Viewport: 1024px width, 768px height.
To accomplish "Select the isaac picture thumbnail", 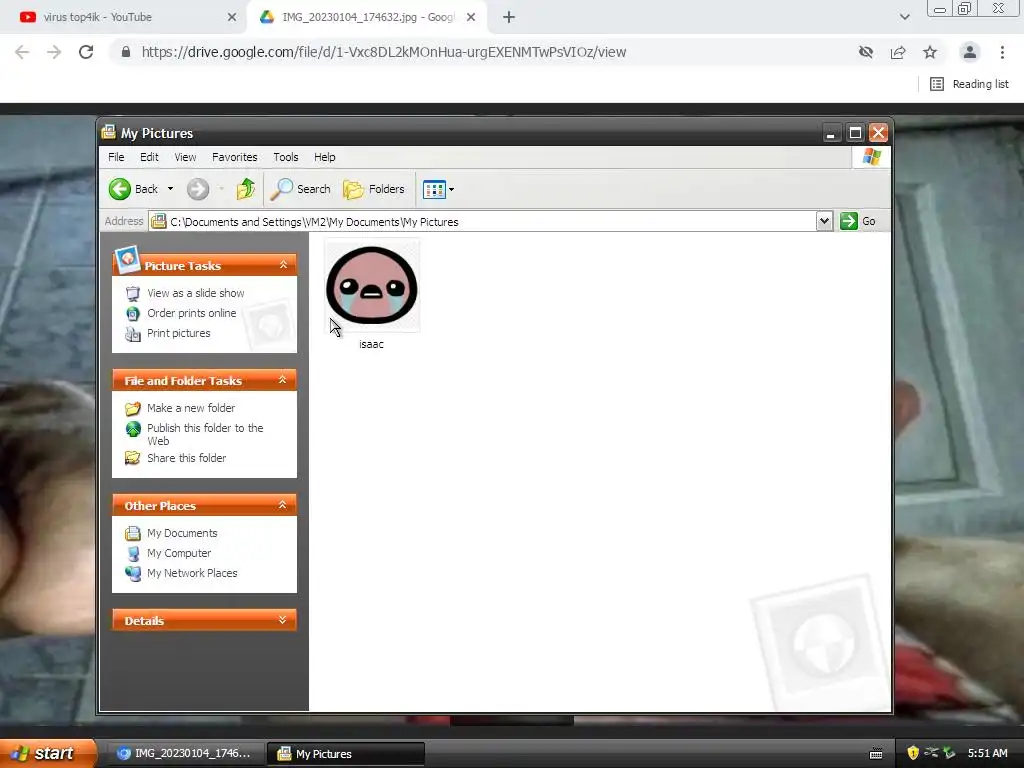I will tap(372, 286).
